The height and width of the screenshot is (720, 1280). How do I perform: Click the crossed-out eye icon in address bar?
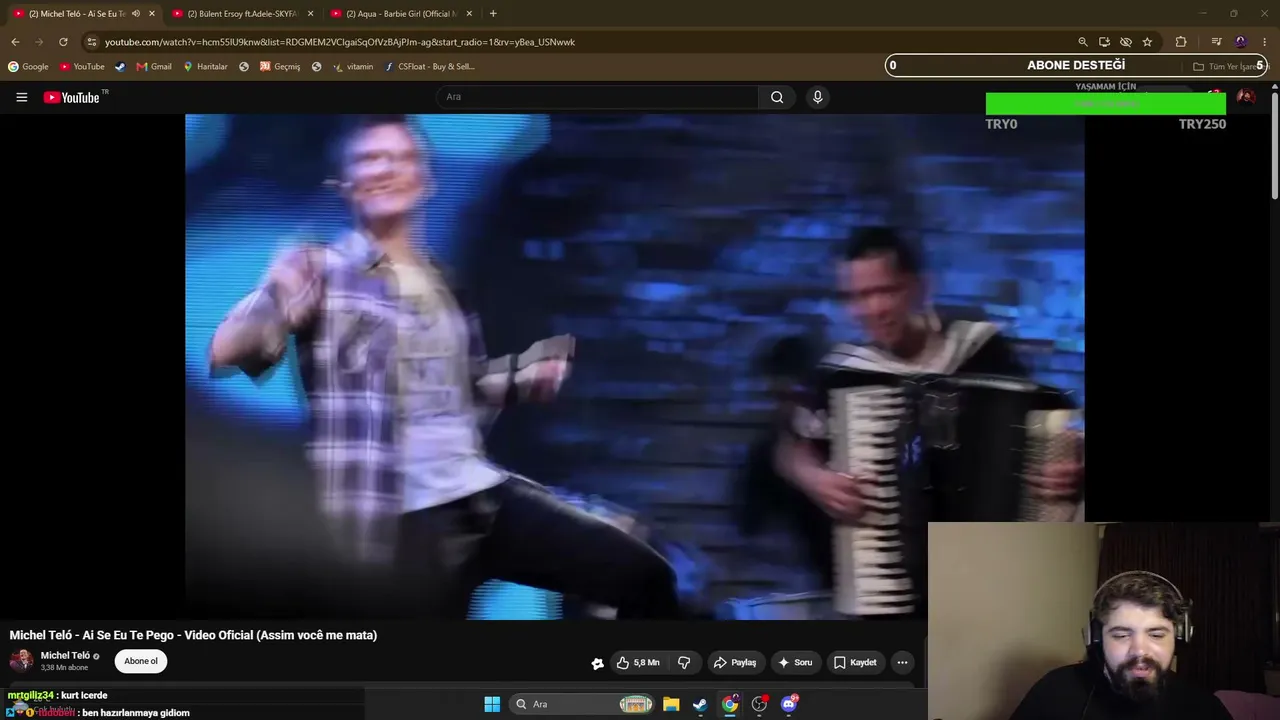(x=1126, y=42)
